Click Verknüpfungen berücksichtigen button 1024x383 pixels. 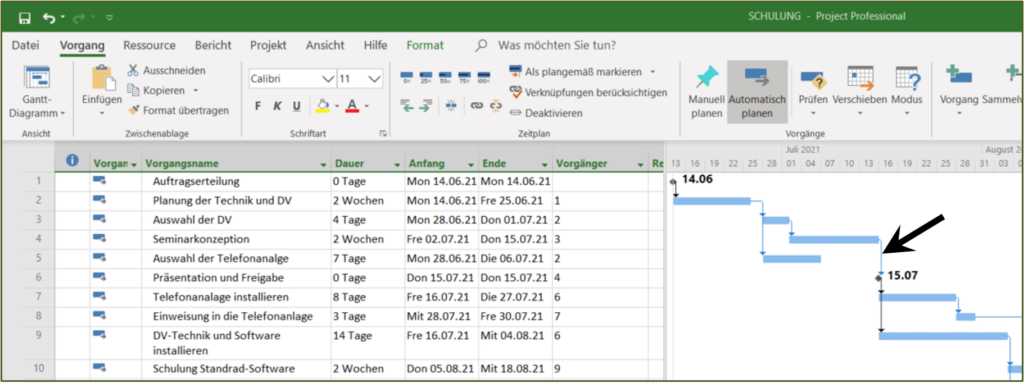coord(588,92)
